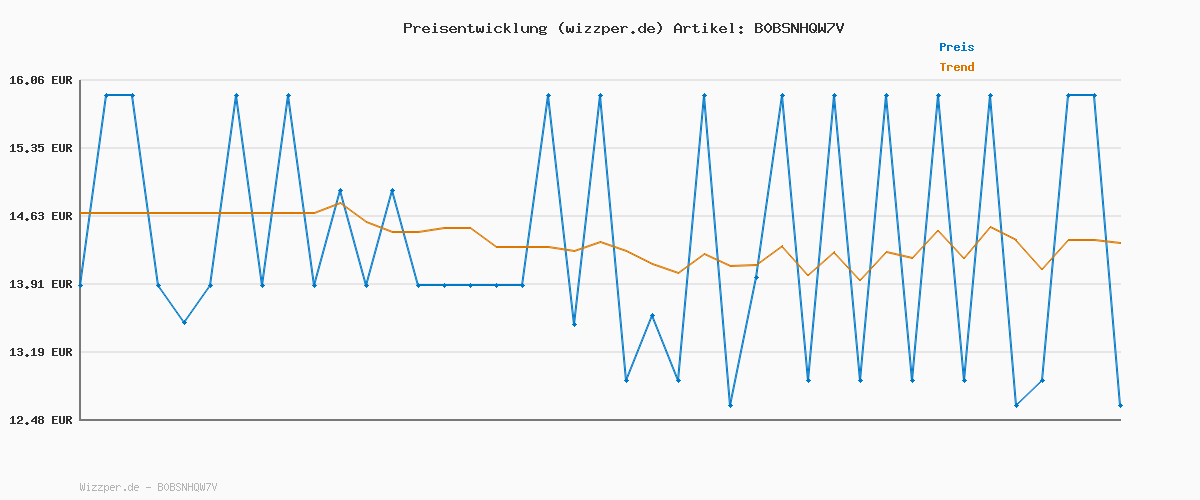
Task: Click the 'Trend' legend label
Action: click(x=956, y=67)
